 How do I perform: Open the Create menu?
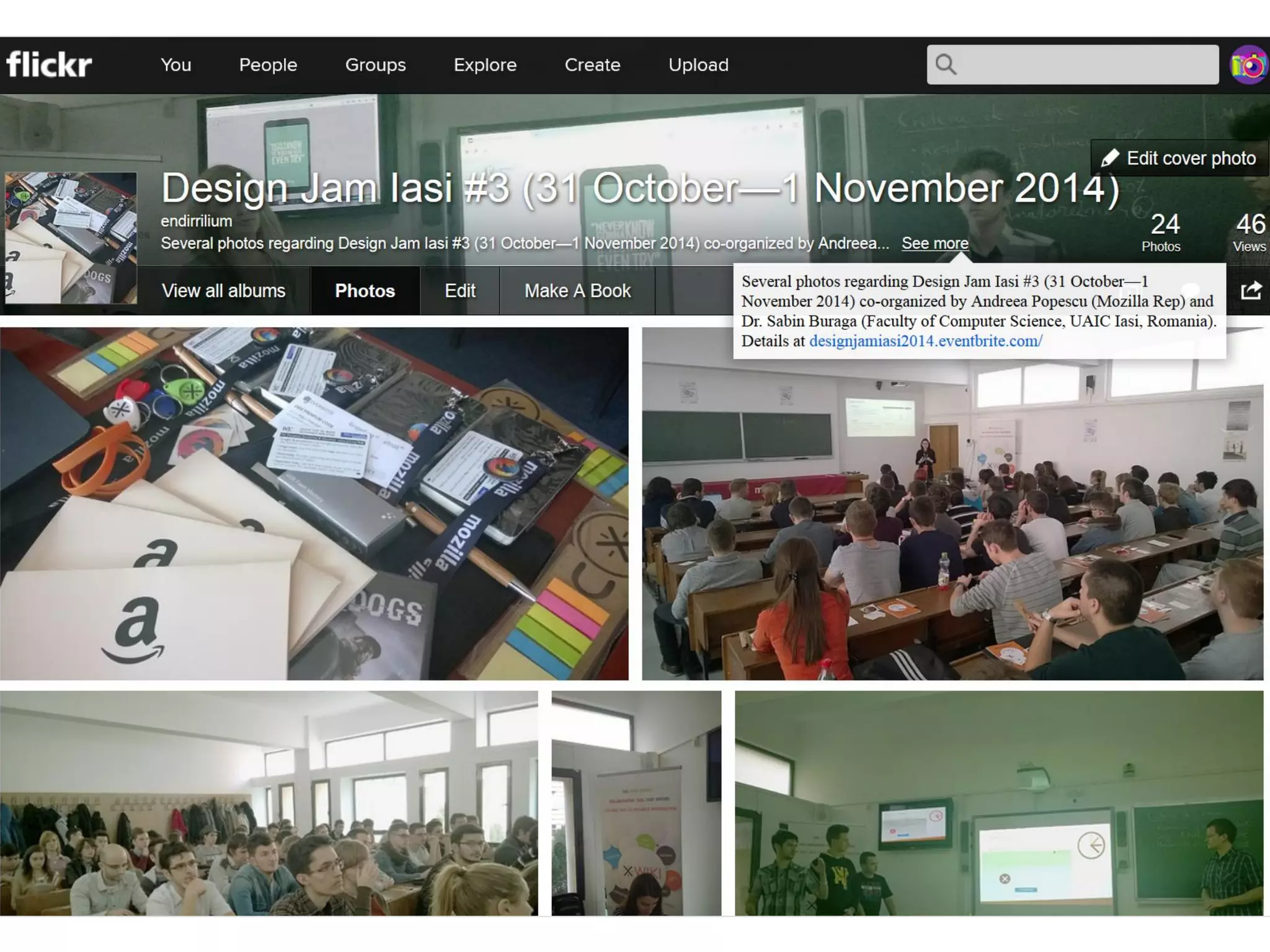pos(592,65)
